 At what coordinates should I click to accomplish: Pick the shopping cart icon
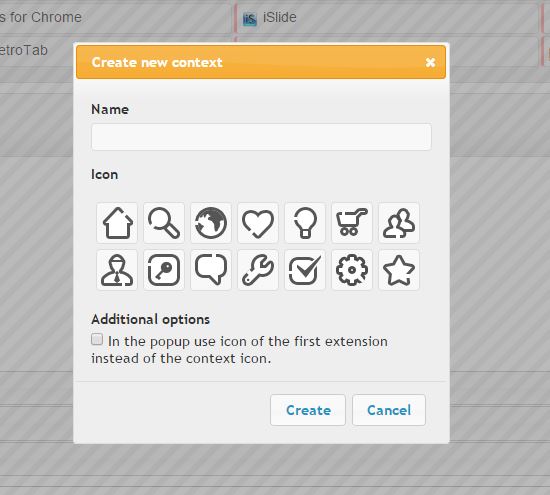point(352,223)
